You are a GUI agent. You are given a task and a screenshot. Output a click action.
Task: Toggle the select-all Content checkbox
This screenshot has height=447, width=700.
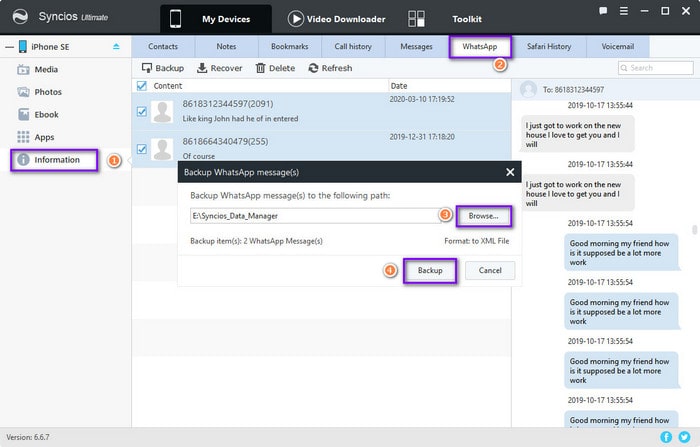pyautogui.click(x=142, y=86)
